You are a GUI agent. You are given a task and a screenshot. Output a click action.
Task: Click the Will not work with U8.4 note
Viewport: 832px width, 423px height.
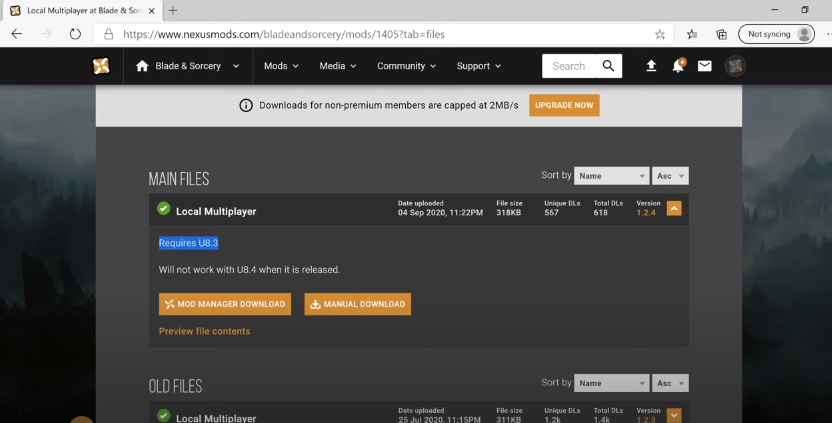point(249,270)
